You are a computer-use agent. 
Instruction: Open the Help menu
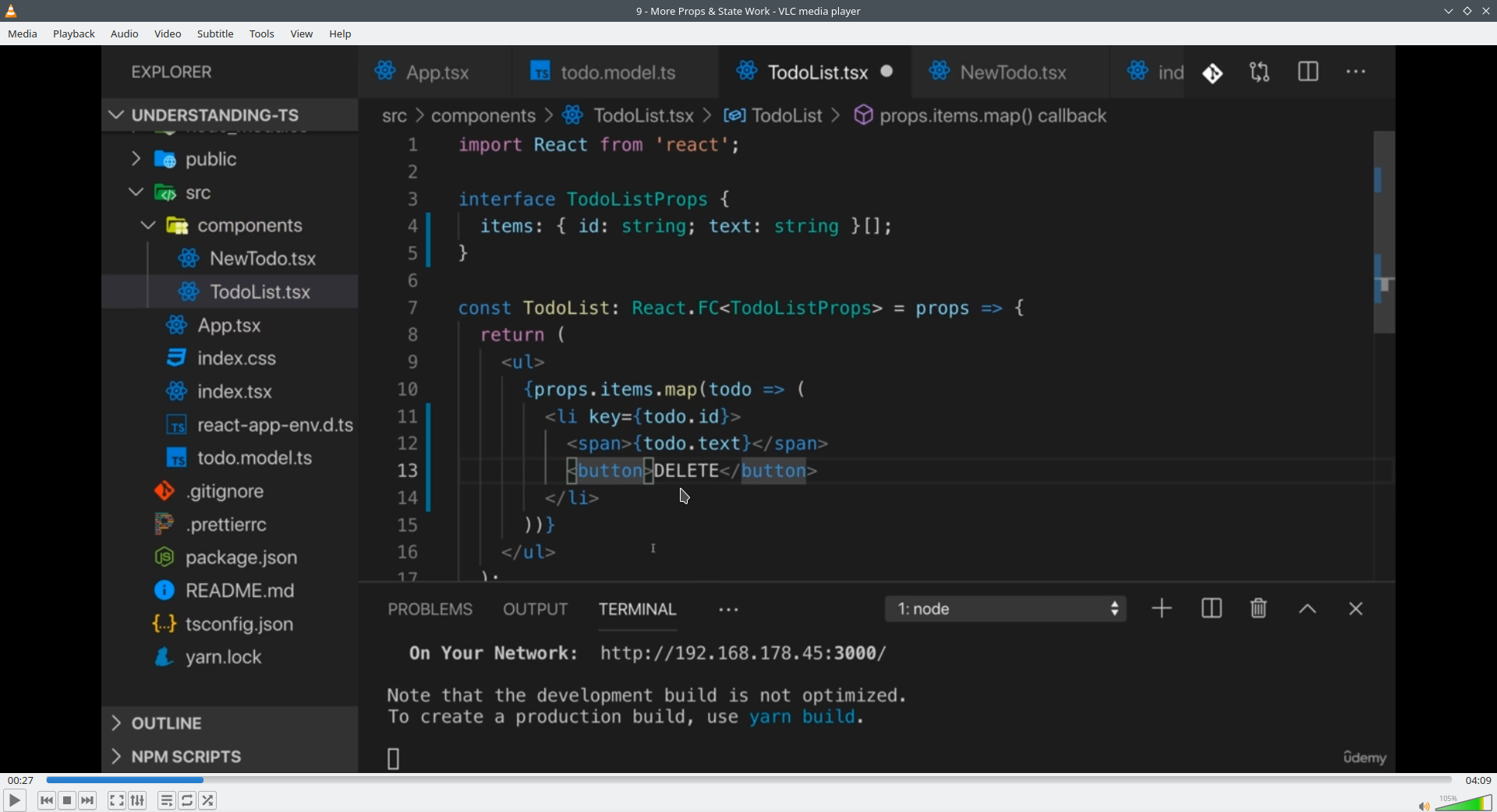(x=340, y=34)
